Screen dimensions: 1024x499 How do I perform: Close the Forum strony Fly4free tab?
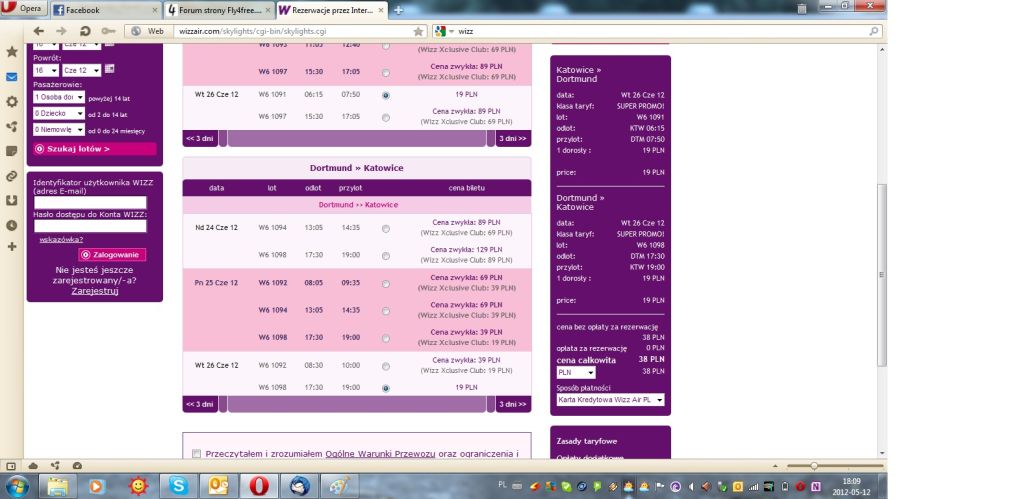(268, 10)
